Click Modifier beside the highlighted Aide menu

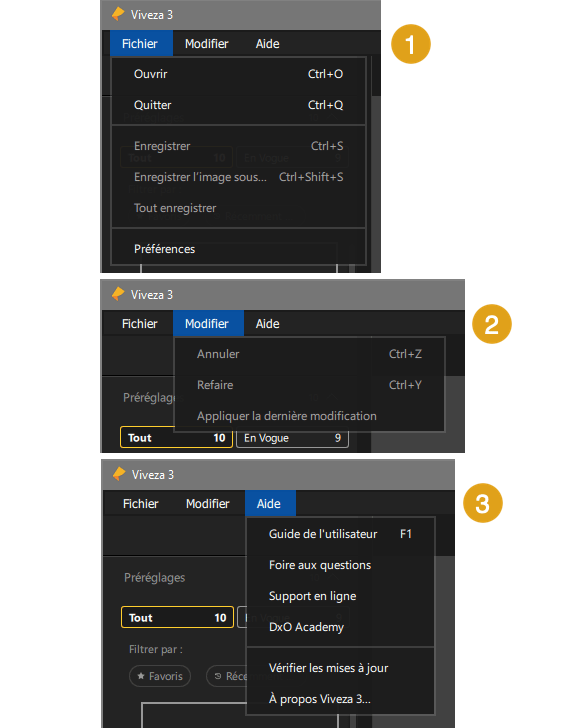tap(208, 504)
